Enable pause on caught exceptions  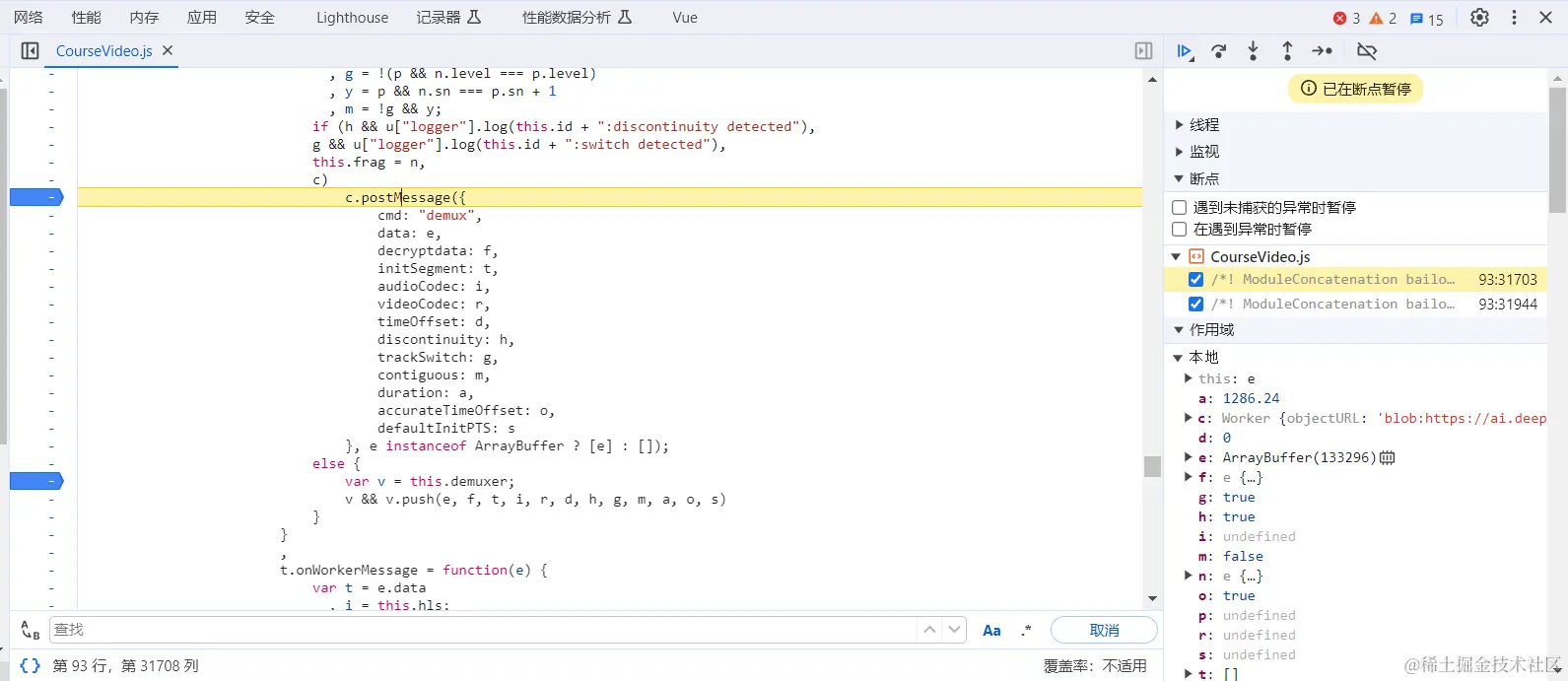click(1179, 229)
